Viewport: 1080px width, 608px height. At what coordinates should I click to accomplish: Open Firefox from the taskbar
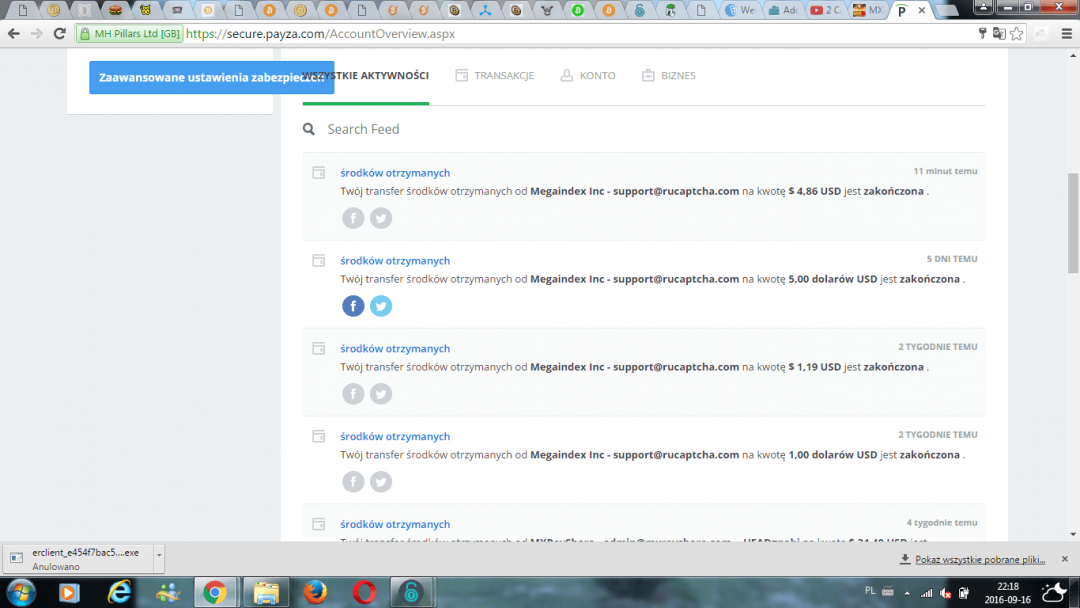point(313,592)
